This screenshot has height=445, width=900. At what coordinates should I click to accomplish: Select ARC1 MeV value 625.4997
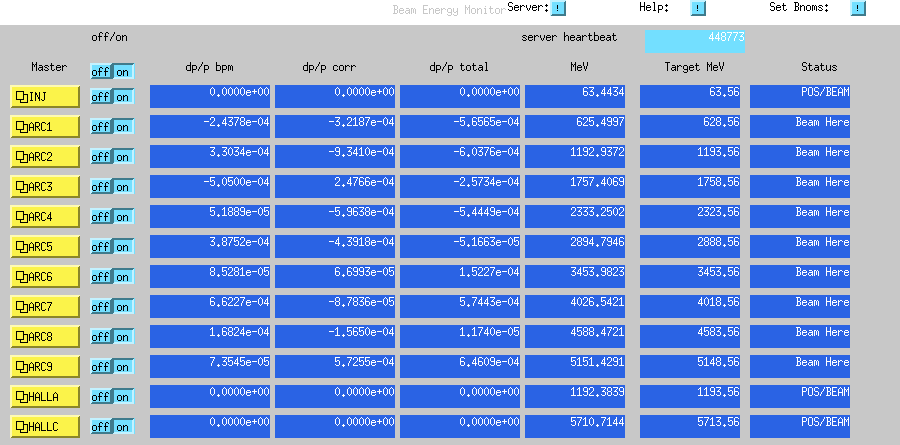pos(575,126)
